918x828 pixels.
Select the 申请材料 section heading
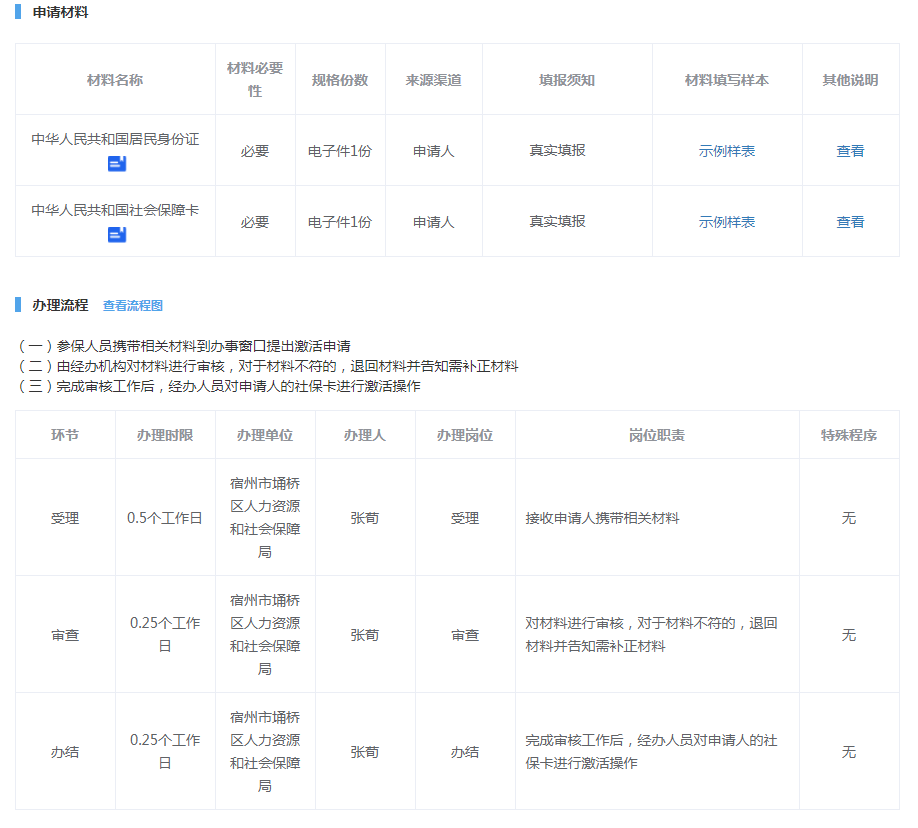click(x=60, y=12)
